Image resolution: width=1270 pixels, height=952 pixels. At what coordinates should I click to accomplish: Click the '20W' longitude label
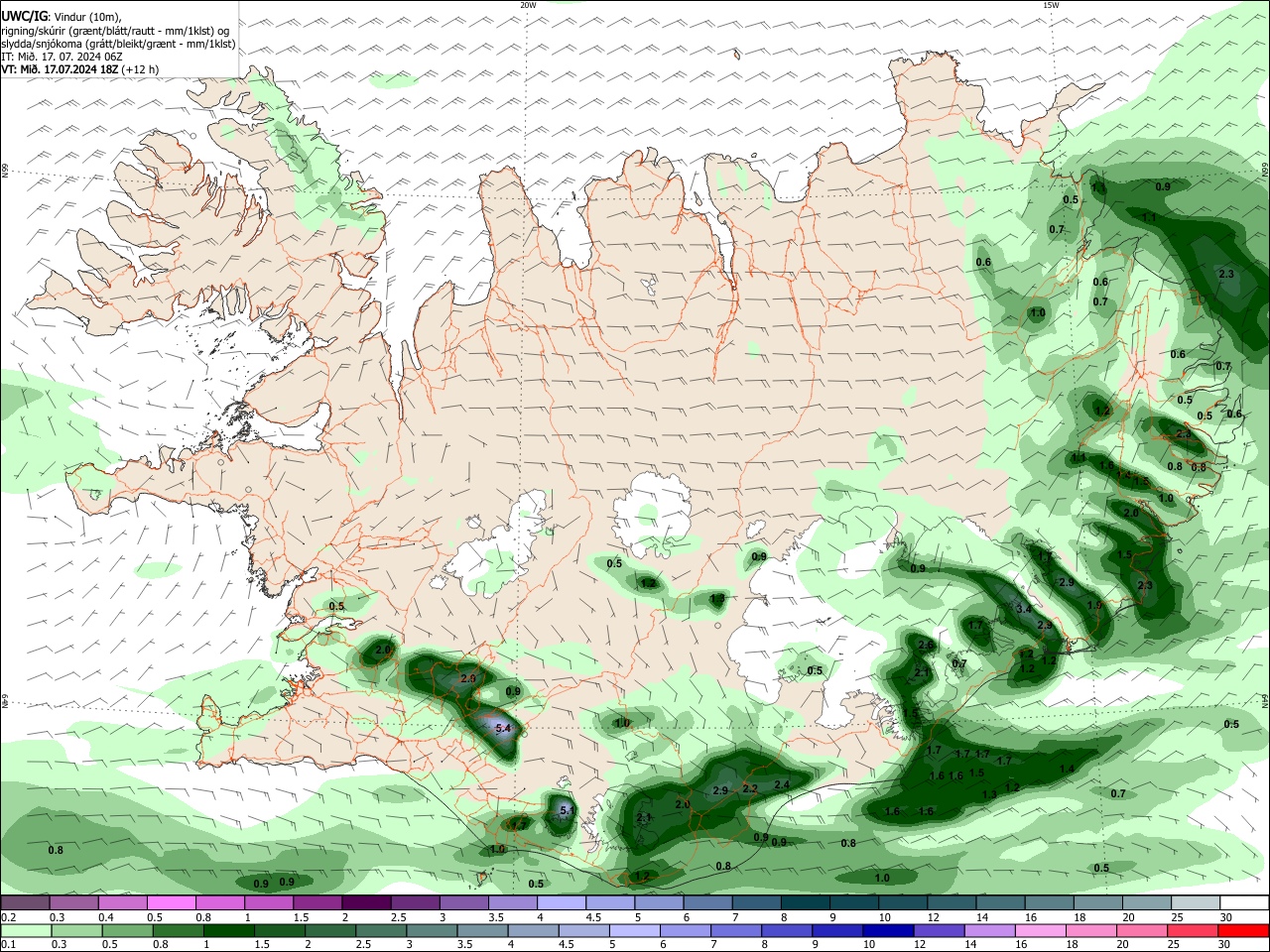click(x=528, y=5)
